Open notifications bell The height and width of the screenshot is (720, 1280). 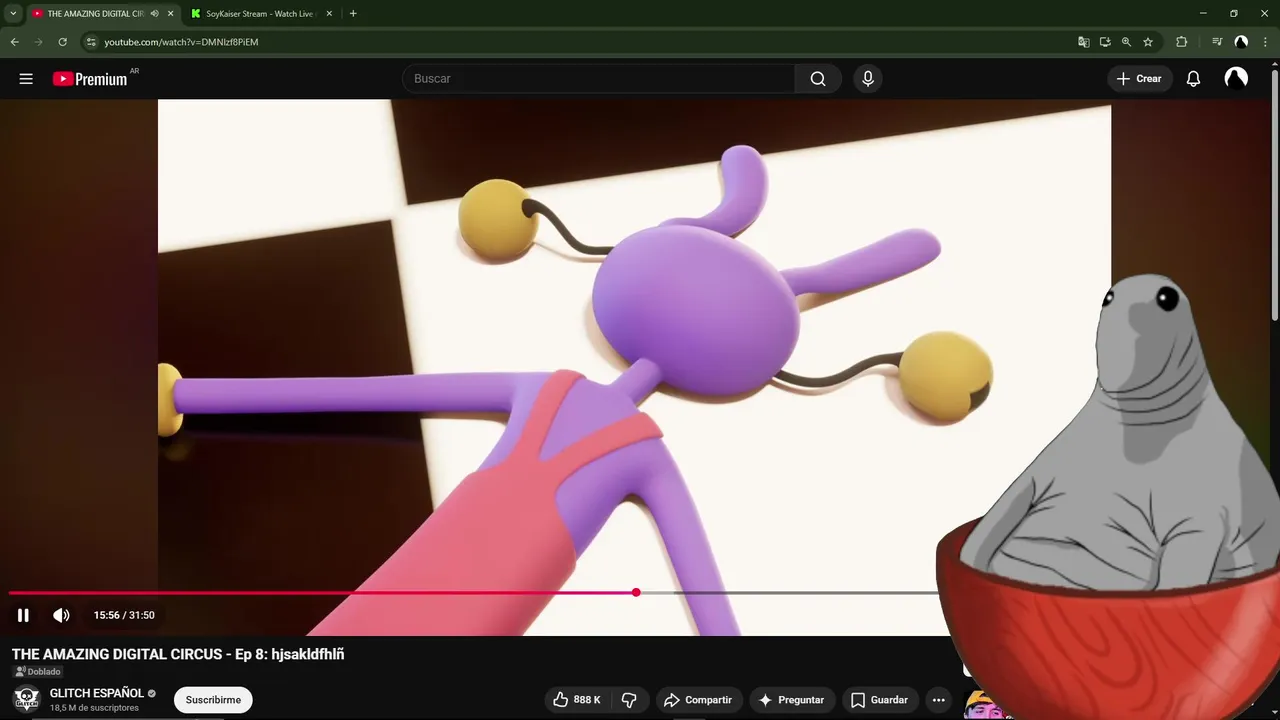pyautogui.click(x=1193, y=79)
